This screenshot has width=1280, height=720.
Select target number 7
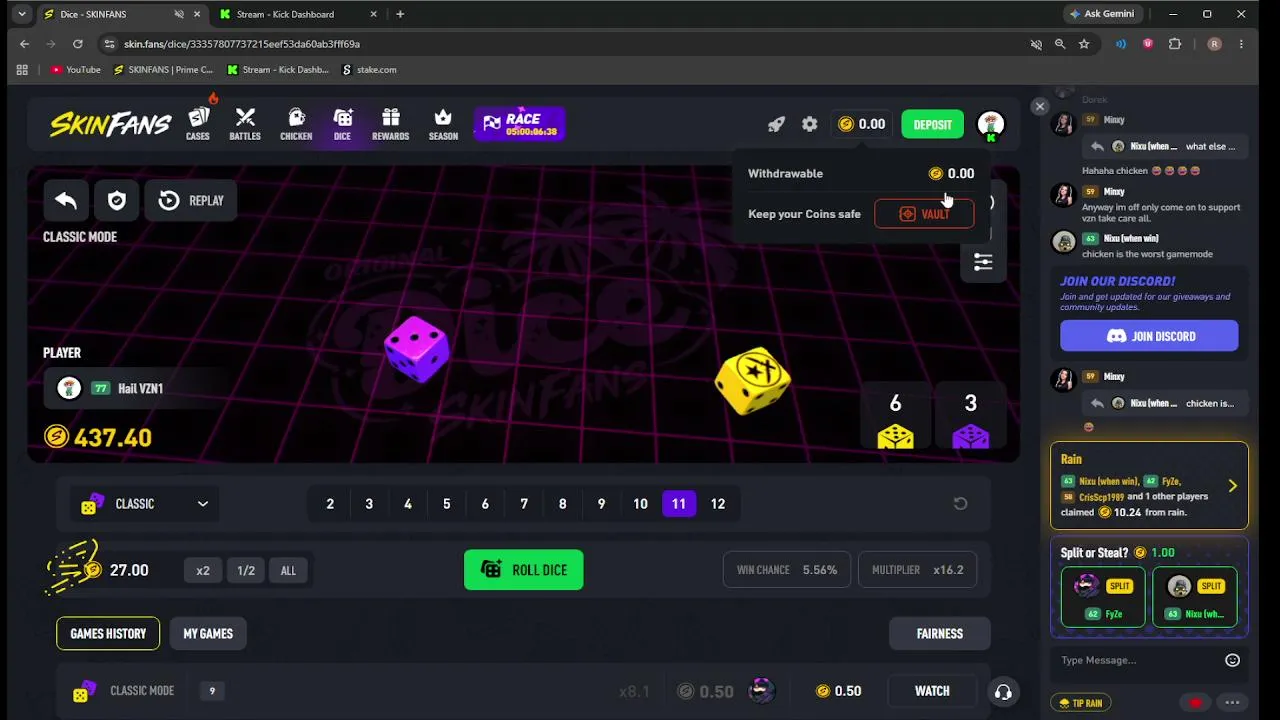click(524, 504)
